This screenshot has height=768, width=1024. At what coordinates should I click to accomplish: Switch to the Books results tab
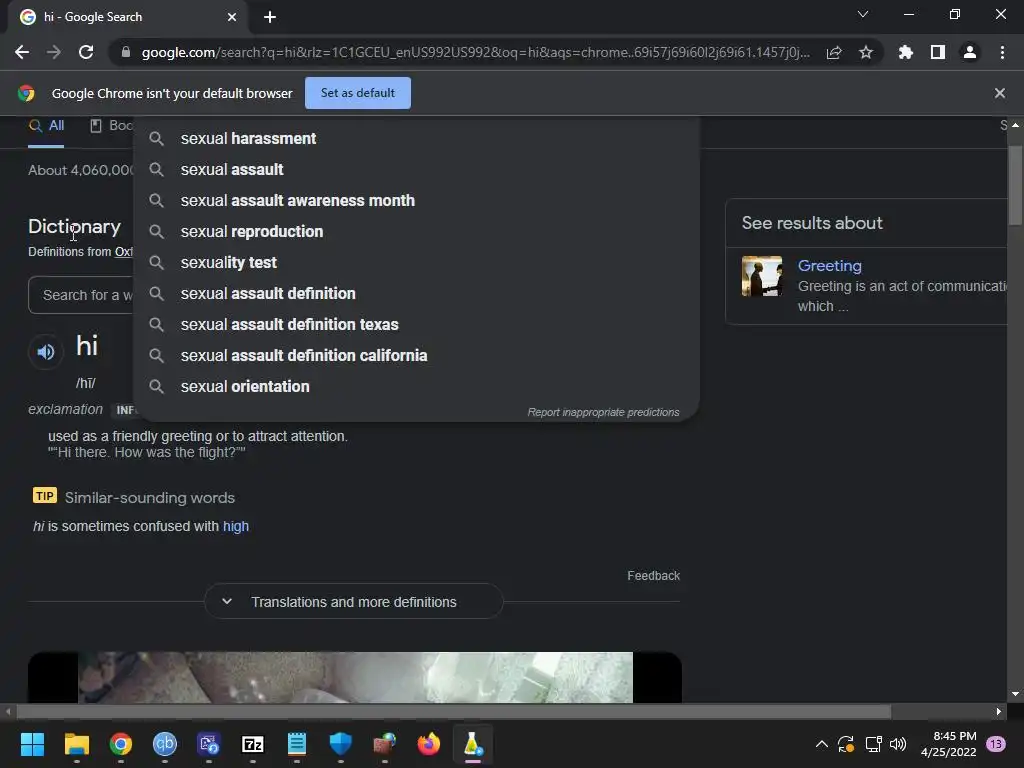(111, 125)
